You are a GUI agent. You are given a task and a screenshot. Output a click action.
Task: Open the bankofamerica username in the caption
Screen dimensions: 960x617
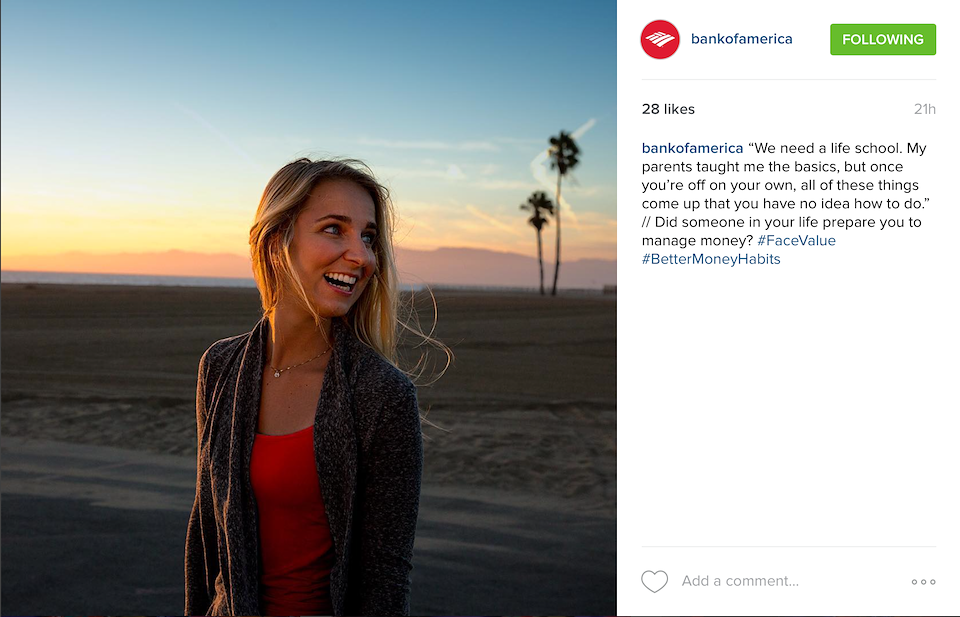[692, 148]
